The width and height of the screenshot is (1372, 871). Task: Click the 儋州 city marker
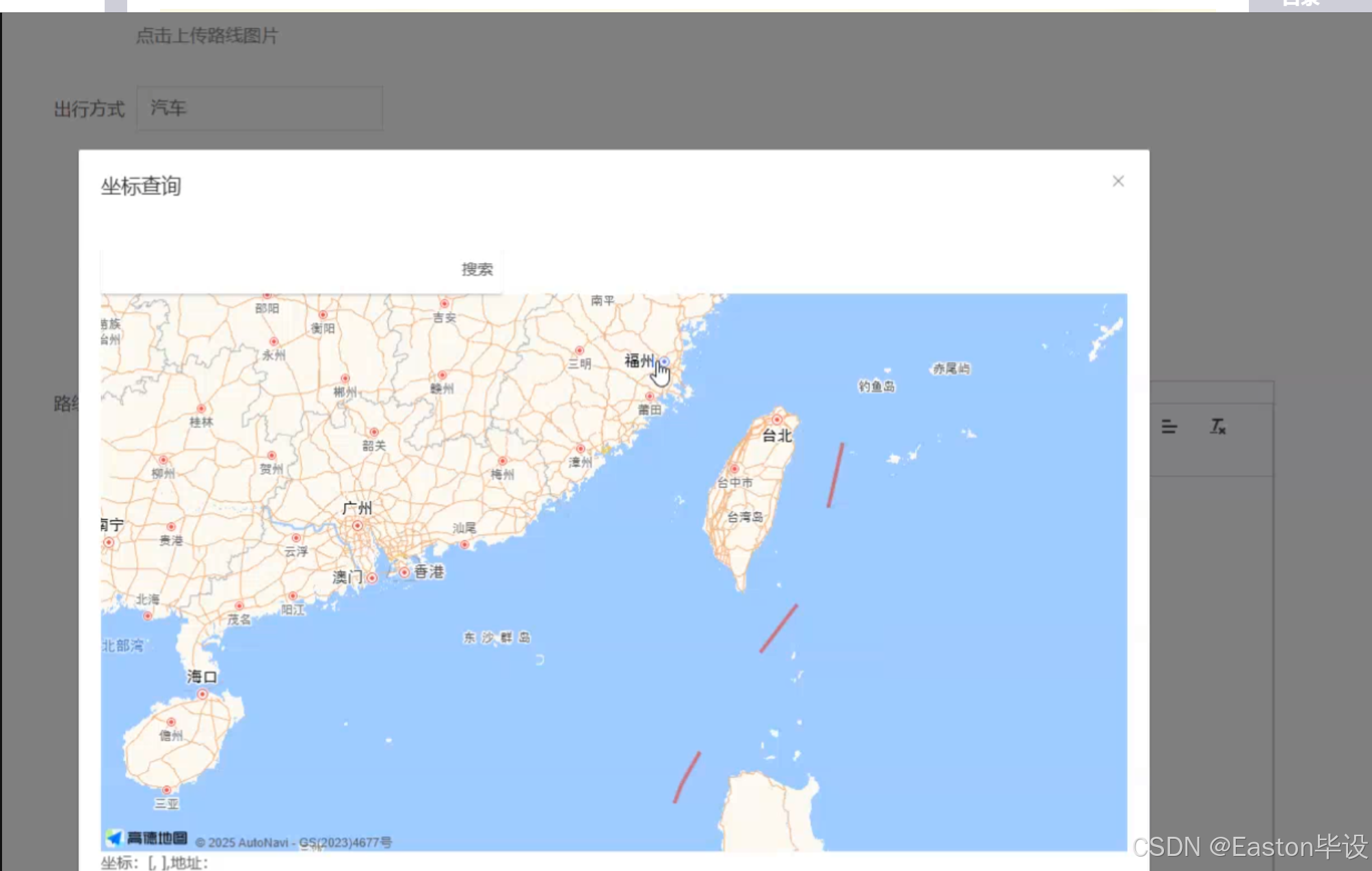171,722
